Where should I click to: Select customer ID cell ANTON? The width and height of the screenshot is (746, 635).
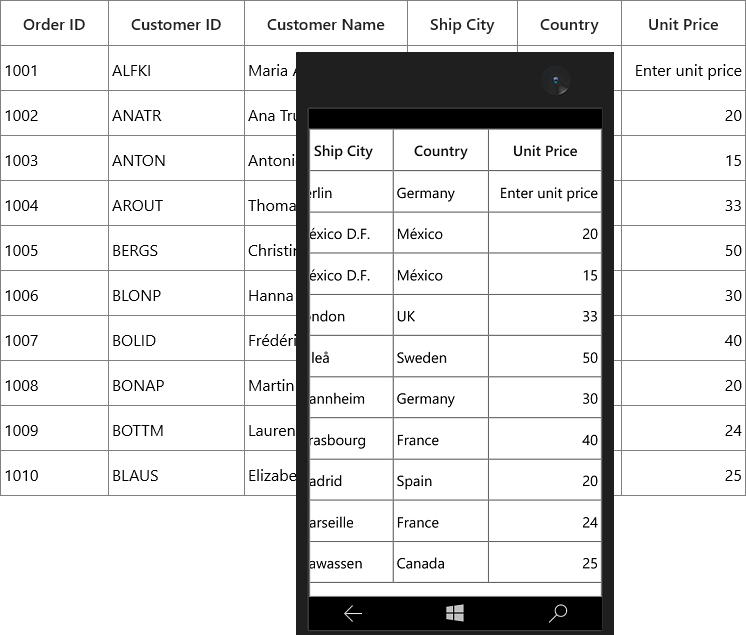[x=177, y=158]
